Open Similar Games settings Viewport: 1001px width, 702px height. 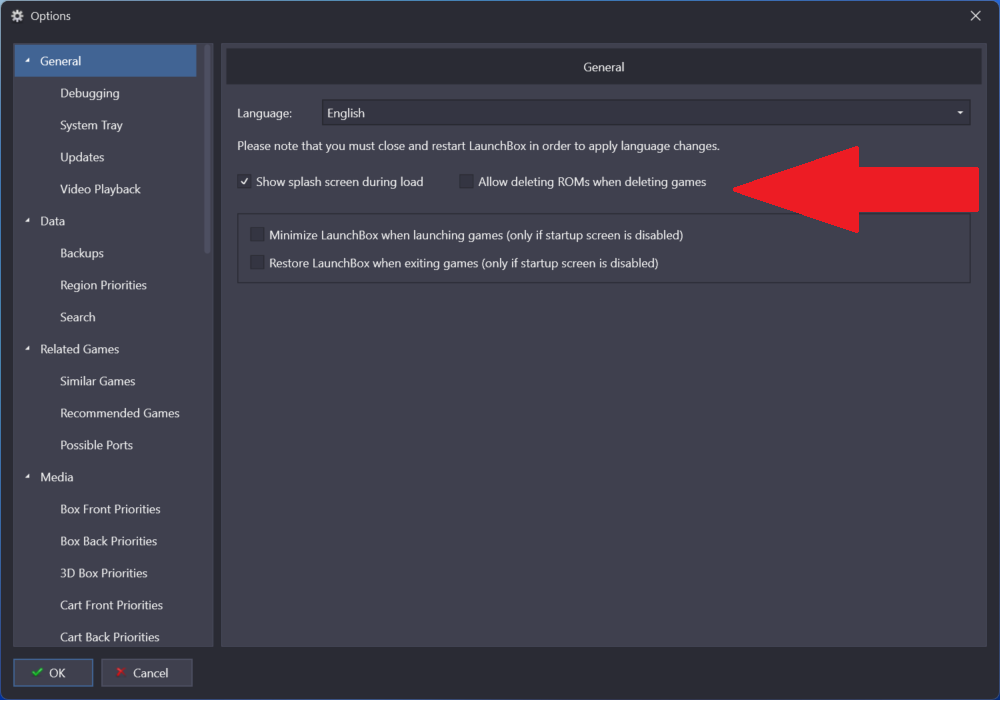[x=98, y=381]
